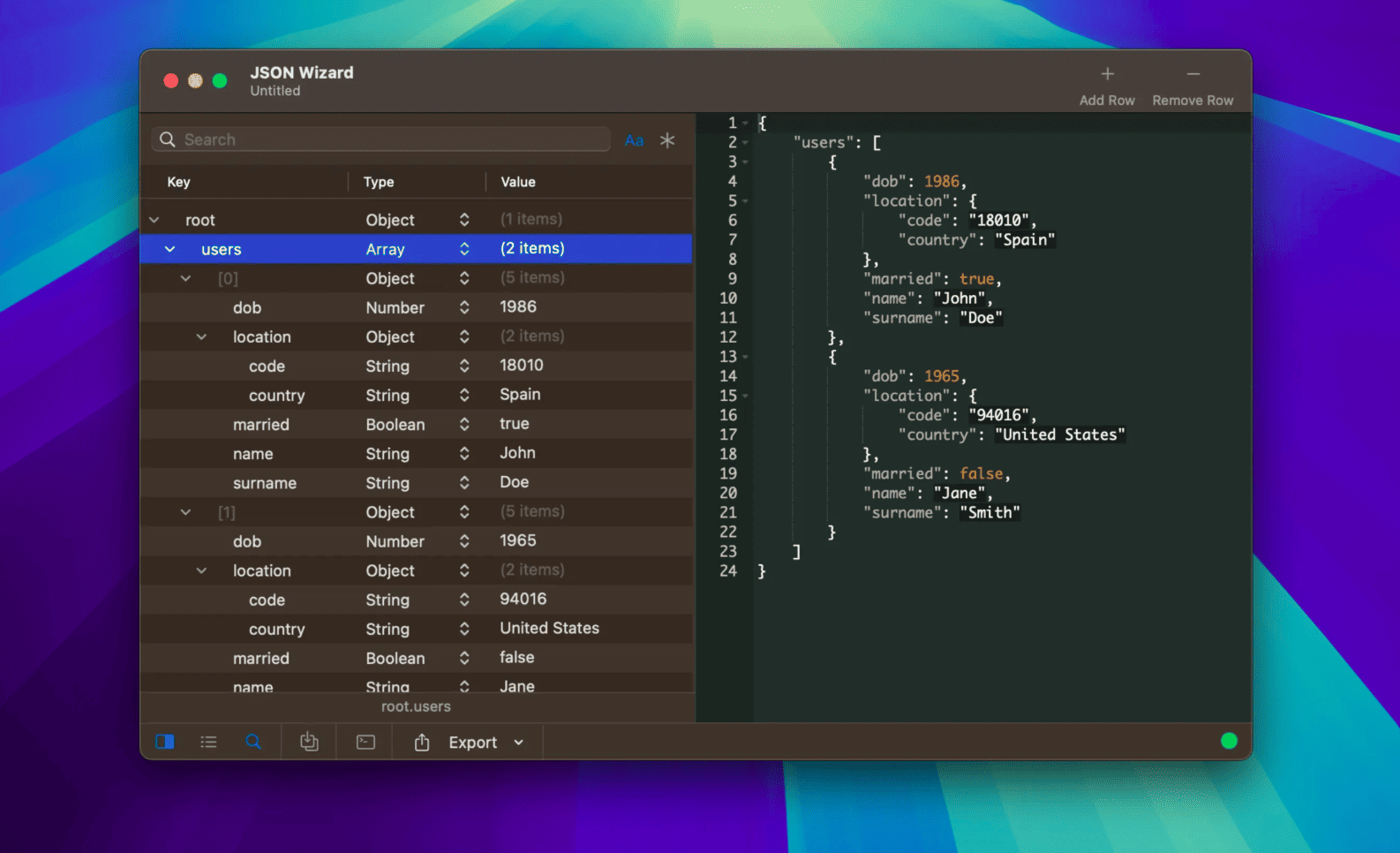
Task: Open type stepper for United States row
Action: 464,629
